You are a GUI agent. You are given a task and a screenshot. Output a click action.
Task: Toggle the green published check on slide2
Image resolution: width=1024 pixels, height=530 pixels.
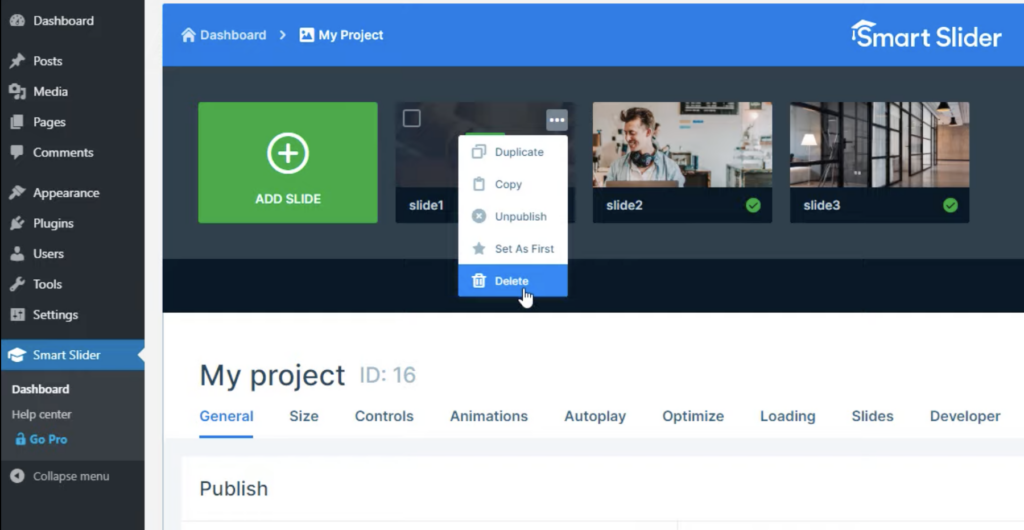pyautogui.click(x=753, y=205)
